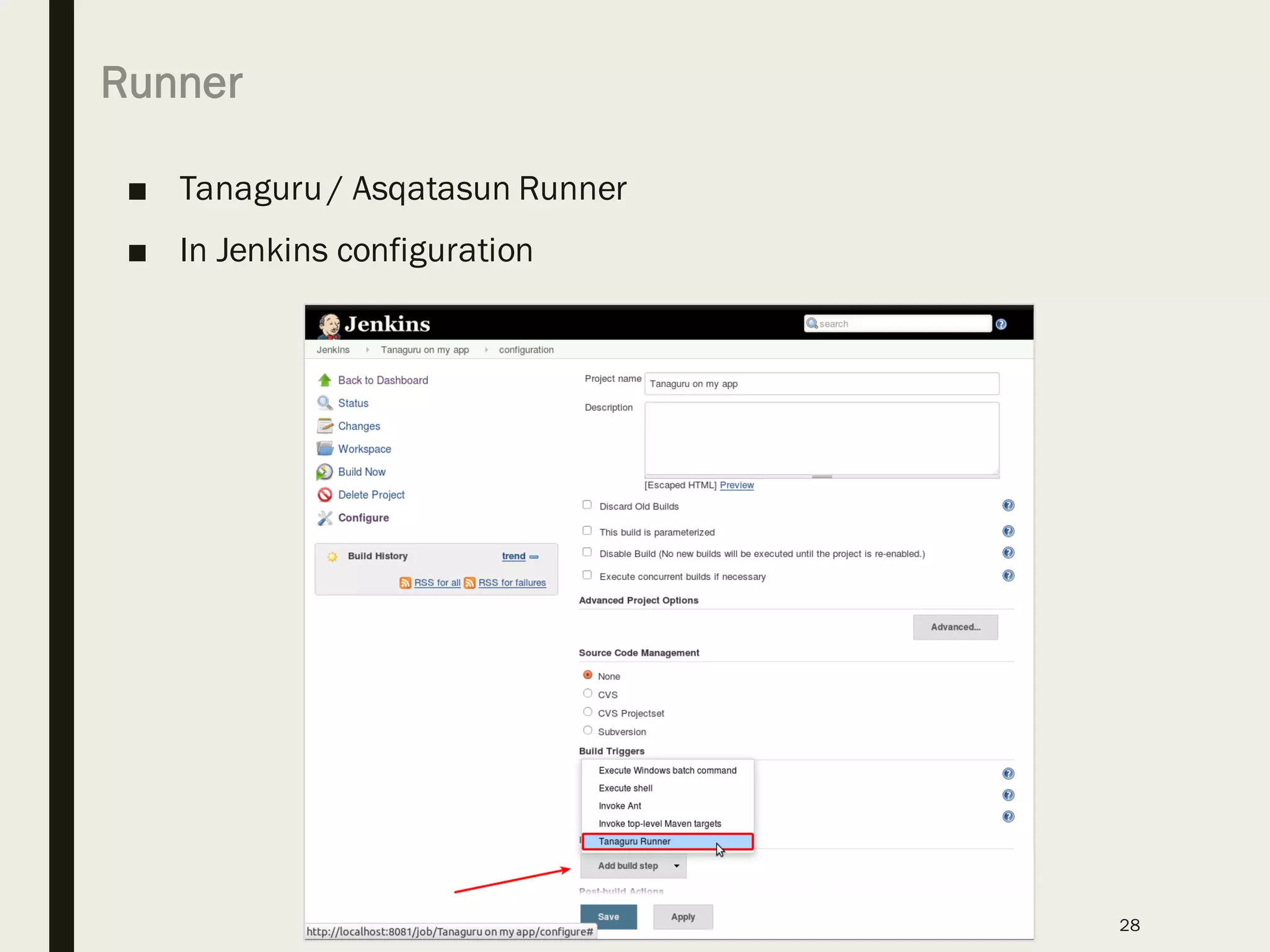Check Execute concurrent builds if necessary
Viewport: 1270px width, 952px height.
click(x=587, y=575)
